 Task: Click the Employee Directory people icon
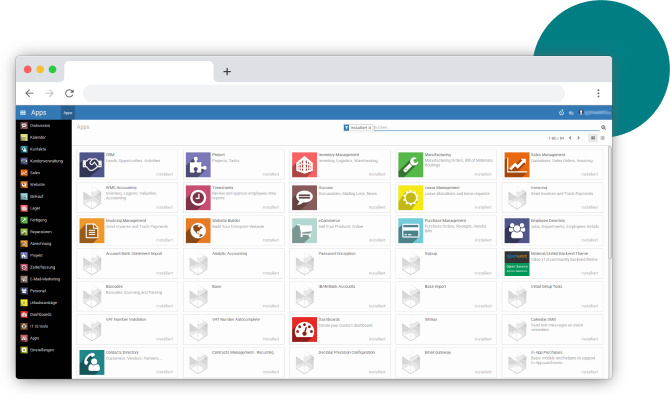coord(516,230)
